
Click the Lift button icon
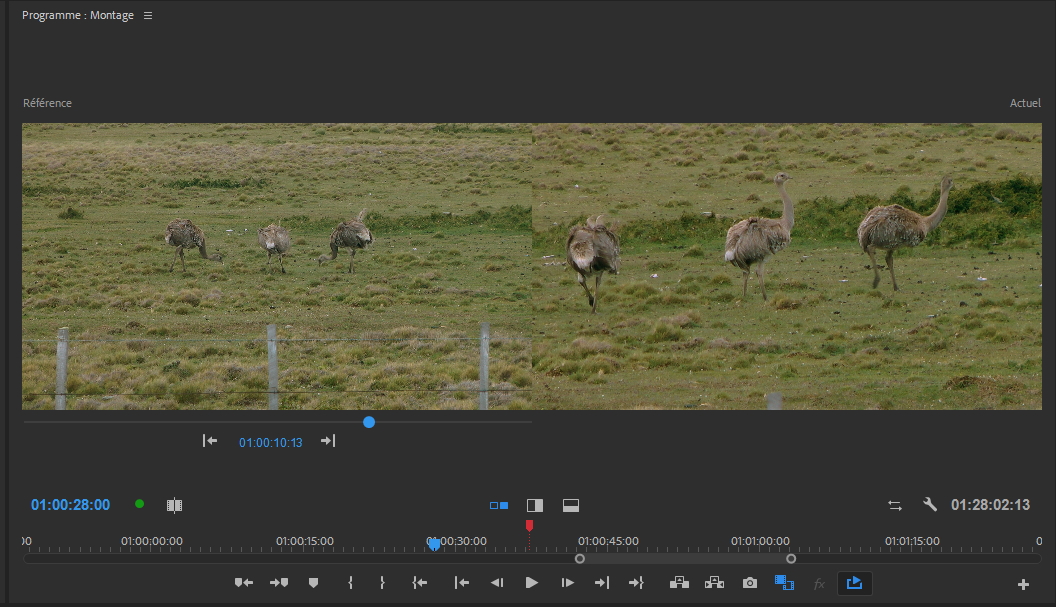[x=679, y=583]
